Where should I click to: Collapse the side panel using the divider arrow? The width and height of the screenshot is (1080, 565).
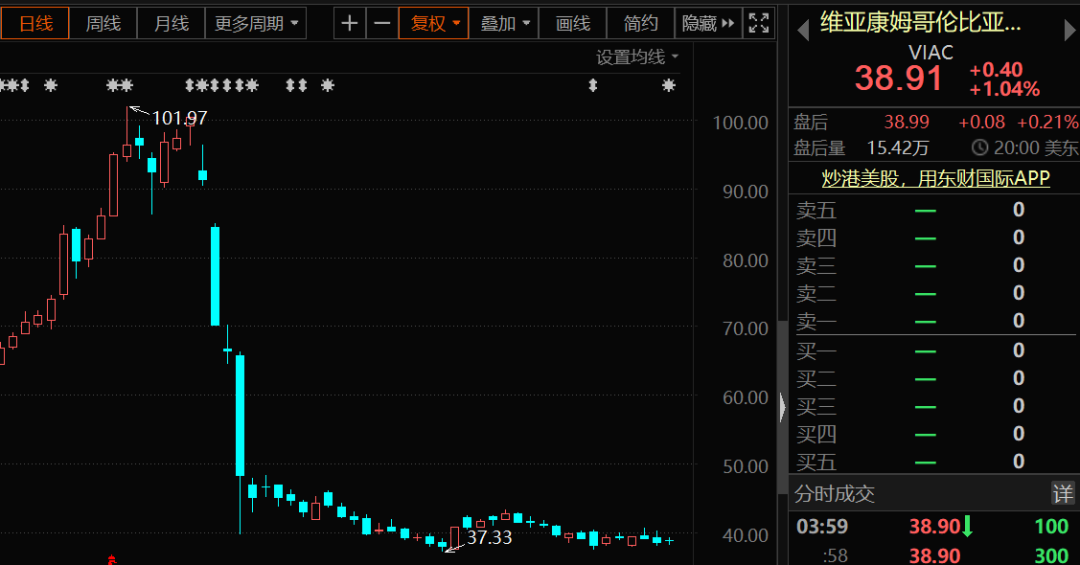[x=783, y=407]
